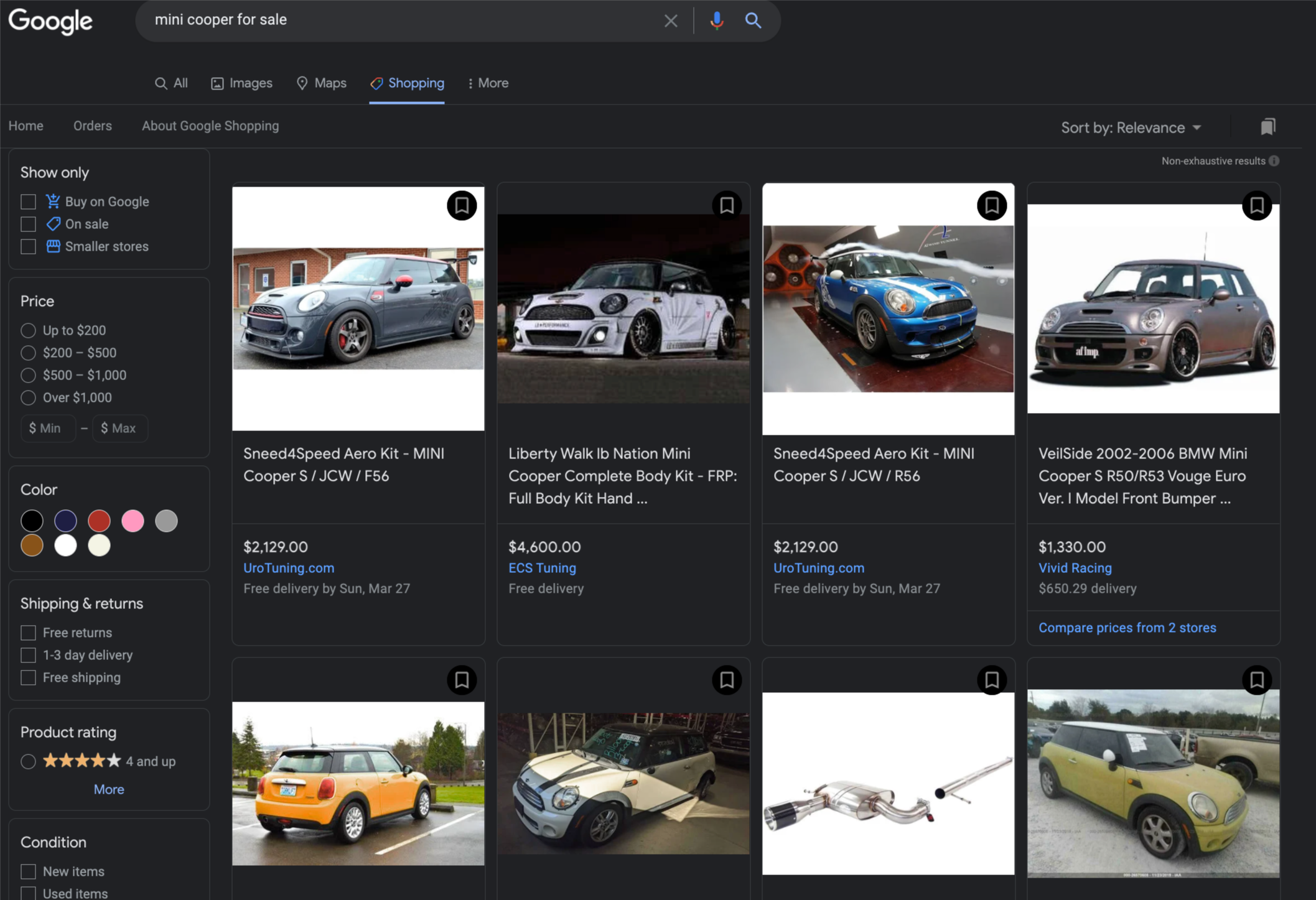Check the New items condition box
The width and height of the screenshot is (1316, 900).
[28, 871]
